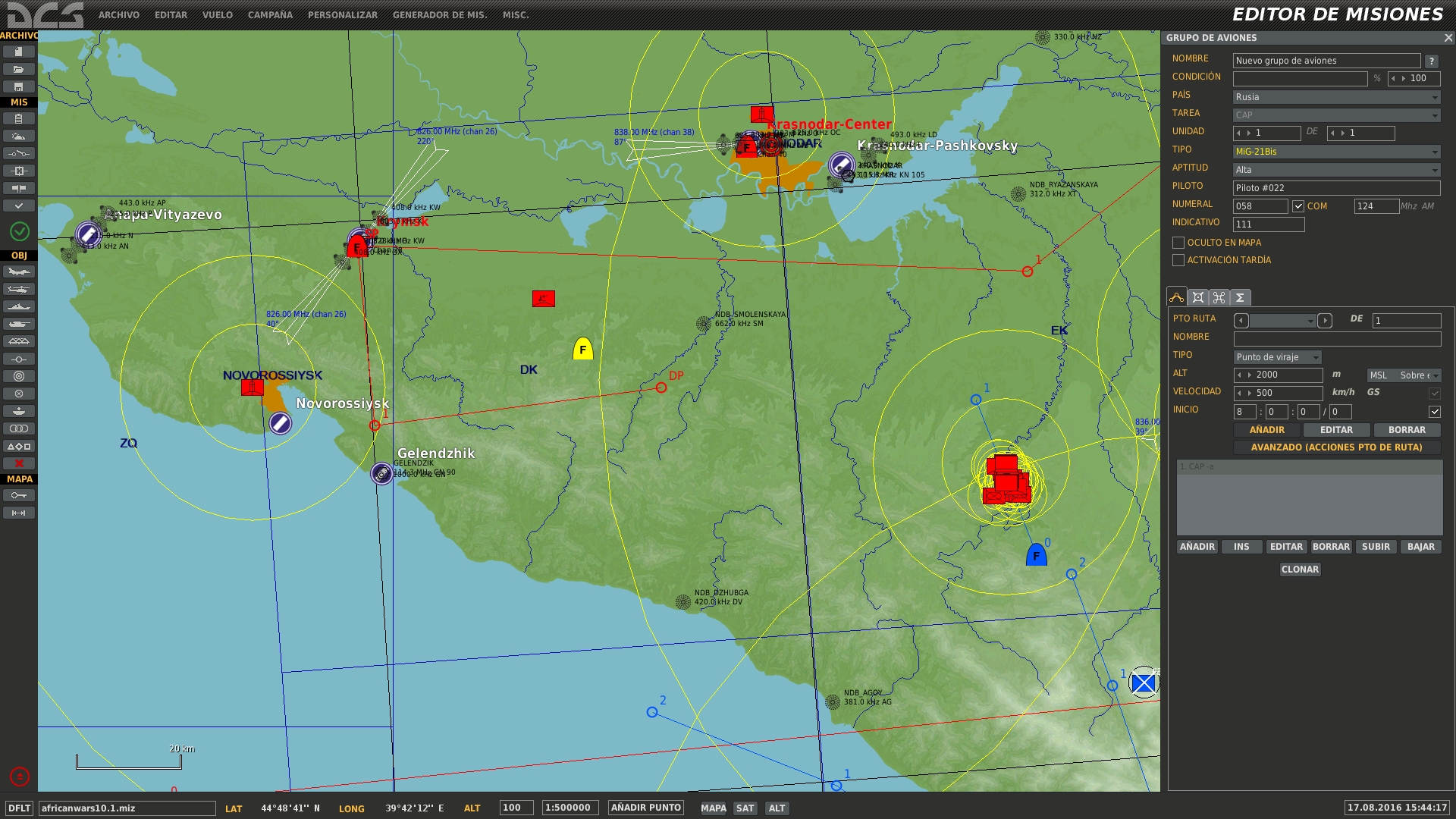Click AVANZADO (ACCIONES PTO DE RUTA) button
Image resolution: width=1456 pixels, height=819 pixels.
[x=1336, y=447]
